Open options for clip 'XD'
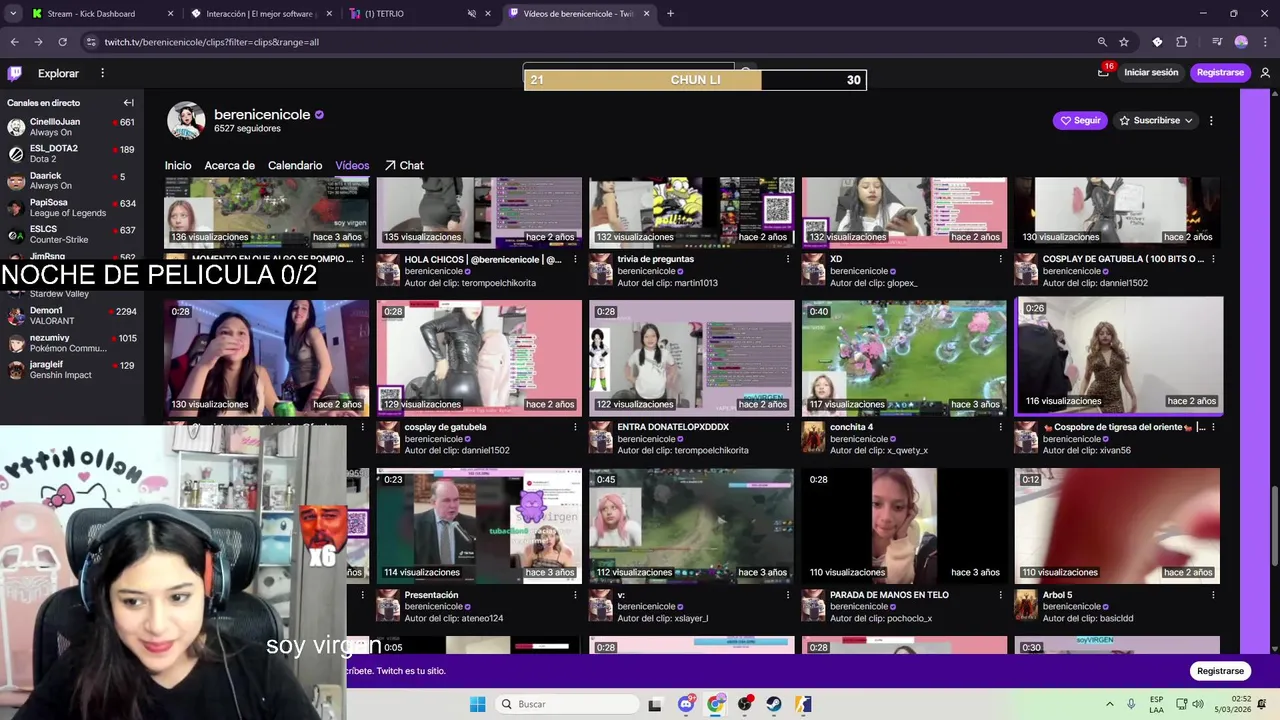The width and height of the screenshot is (1280, 720). [1000, 259]
